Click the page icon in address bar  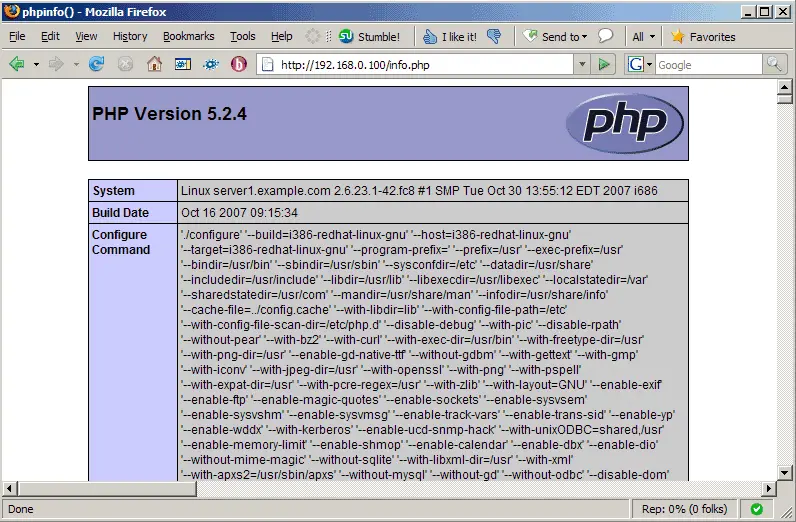click(268, 64)
